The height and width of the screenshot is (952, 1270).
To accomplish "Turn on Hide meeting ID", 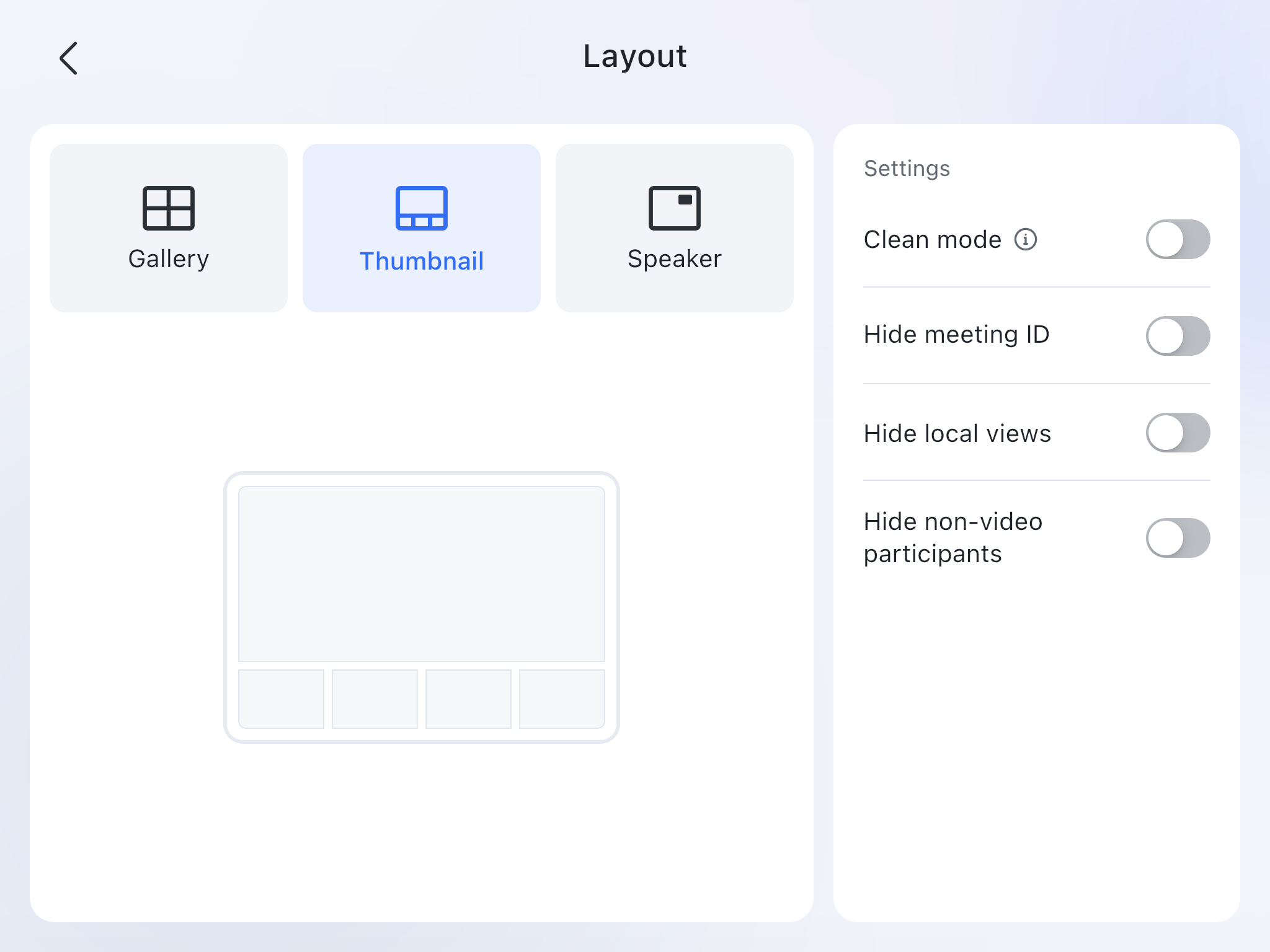I will coord(1177,335).
